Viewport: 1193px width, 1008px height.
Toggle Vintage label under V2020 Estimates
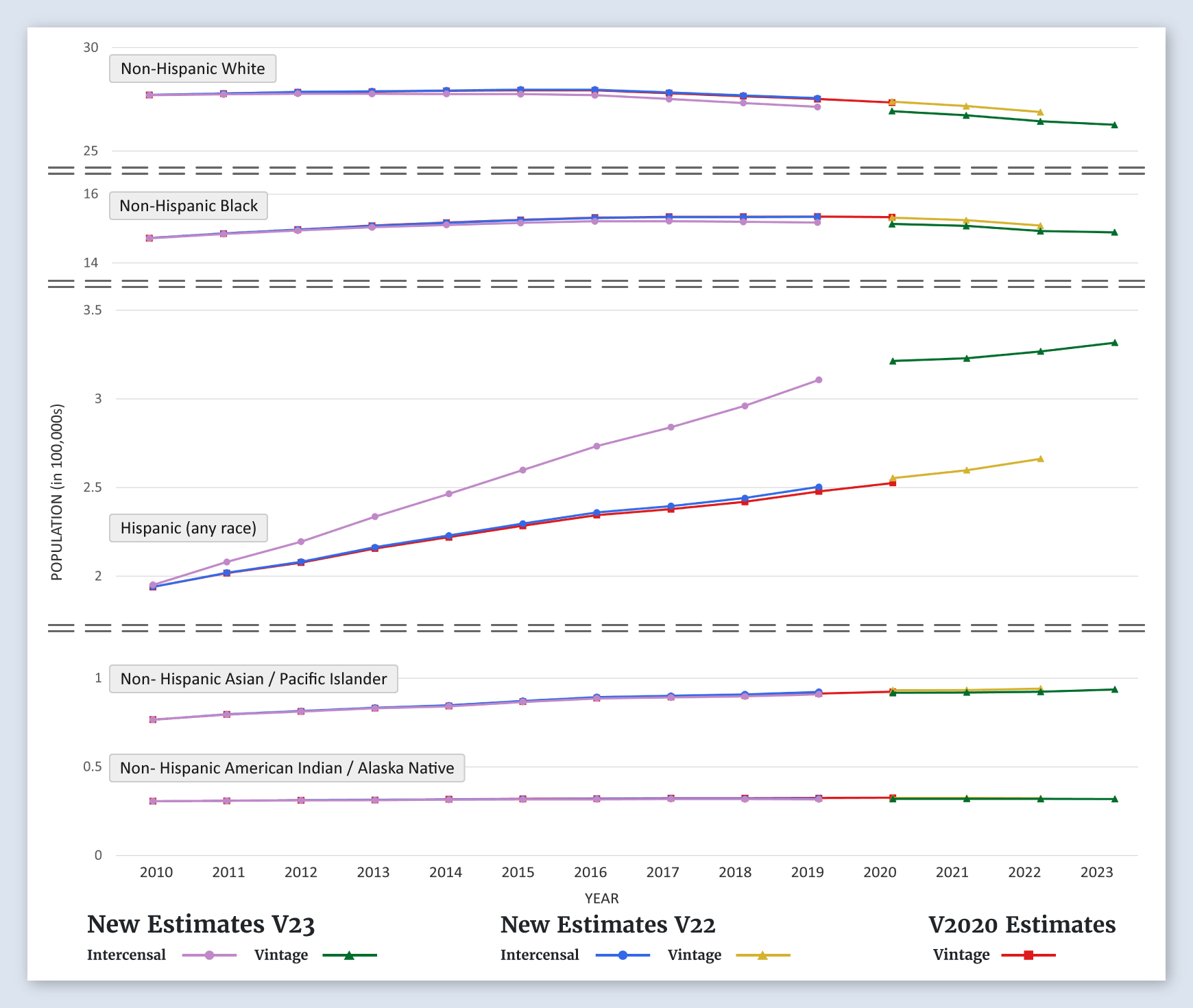(961, 955)
